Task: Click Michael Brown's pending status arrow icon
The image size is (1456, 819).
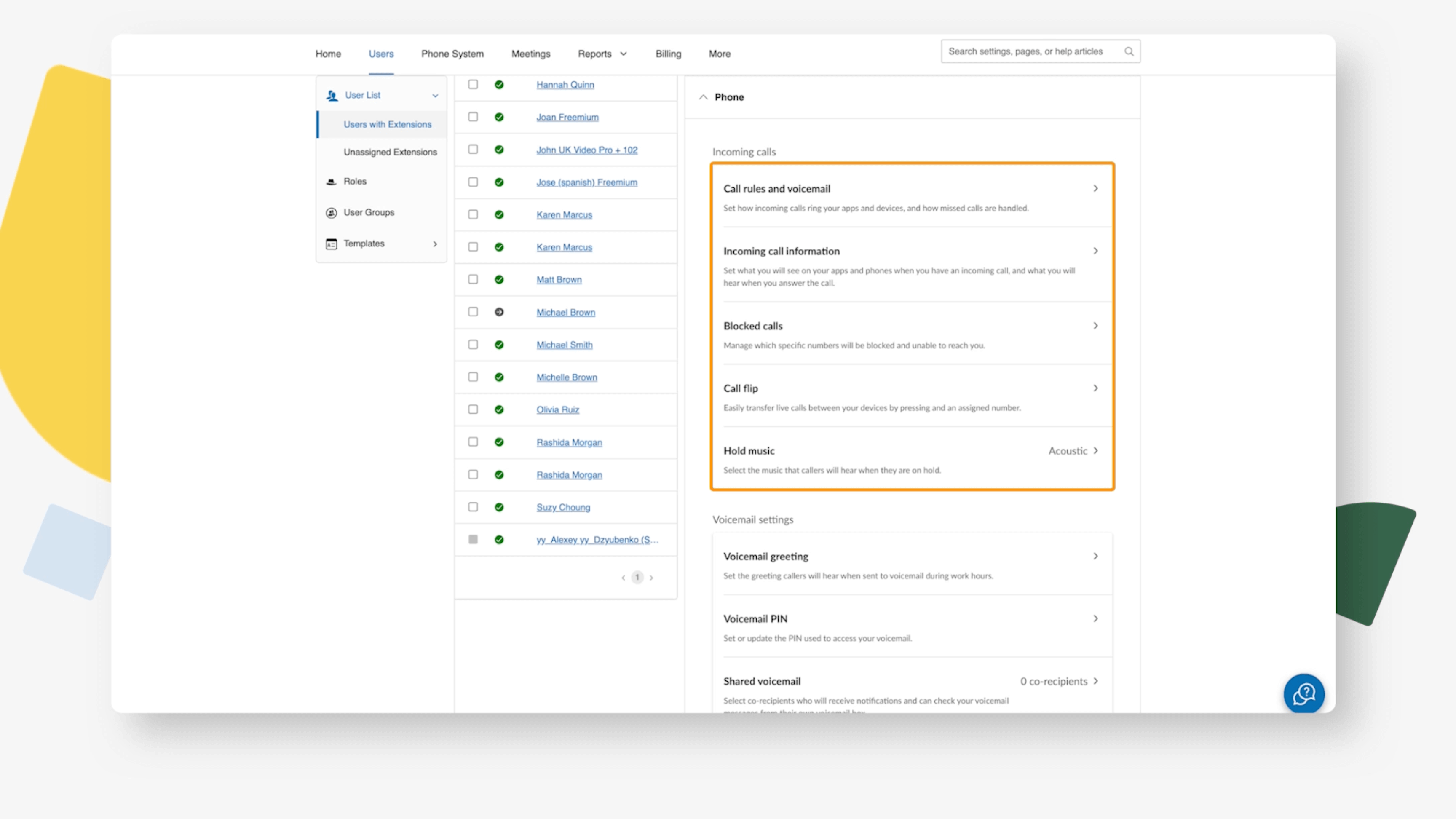Action: pos(499,311)
